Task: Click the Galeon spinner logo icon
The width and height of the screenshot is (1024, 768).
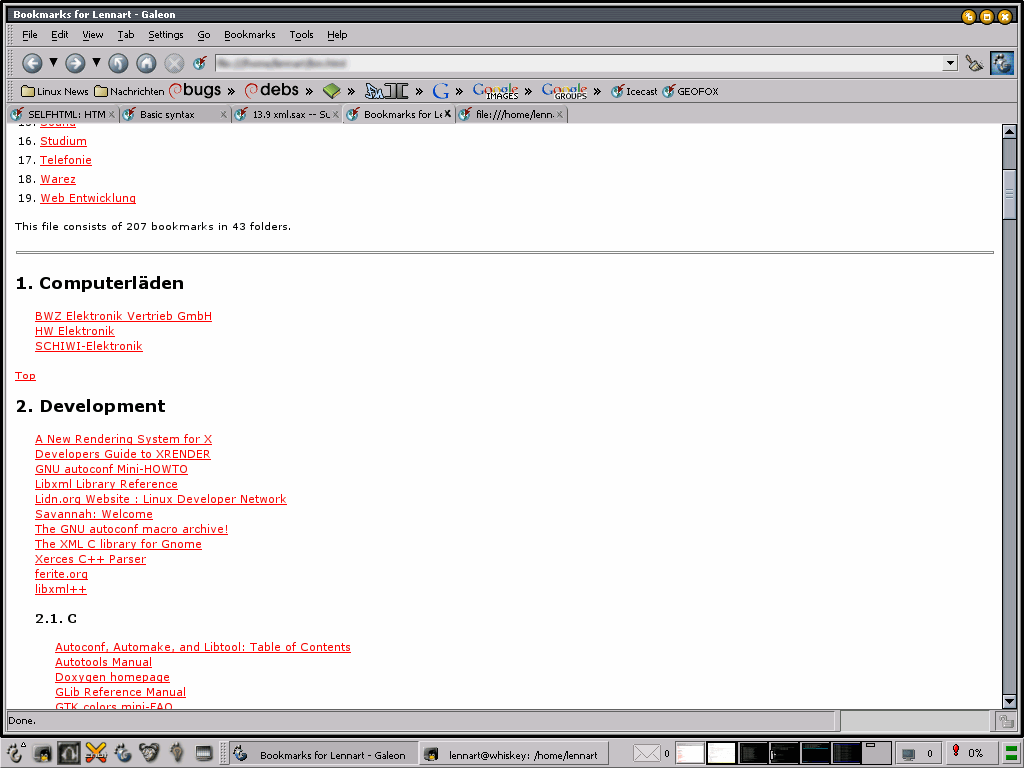Action: tap(1002, 63)
